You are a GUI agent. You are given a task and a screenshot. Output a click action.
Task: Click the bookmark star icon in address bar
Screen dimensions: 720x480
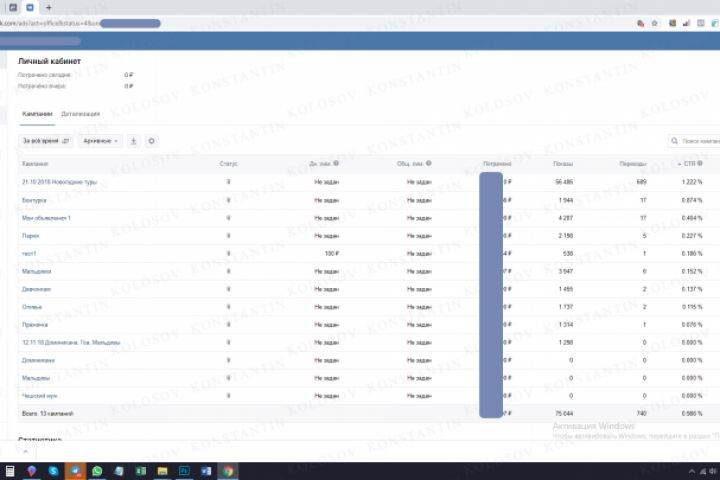pos(654,23)
